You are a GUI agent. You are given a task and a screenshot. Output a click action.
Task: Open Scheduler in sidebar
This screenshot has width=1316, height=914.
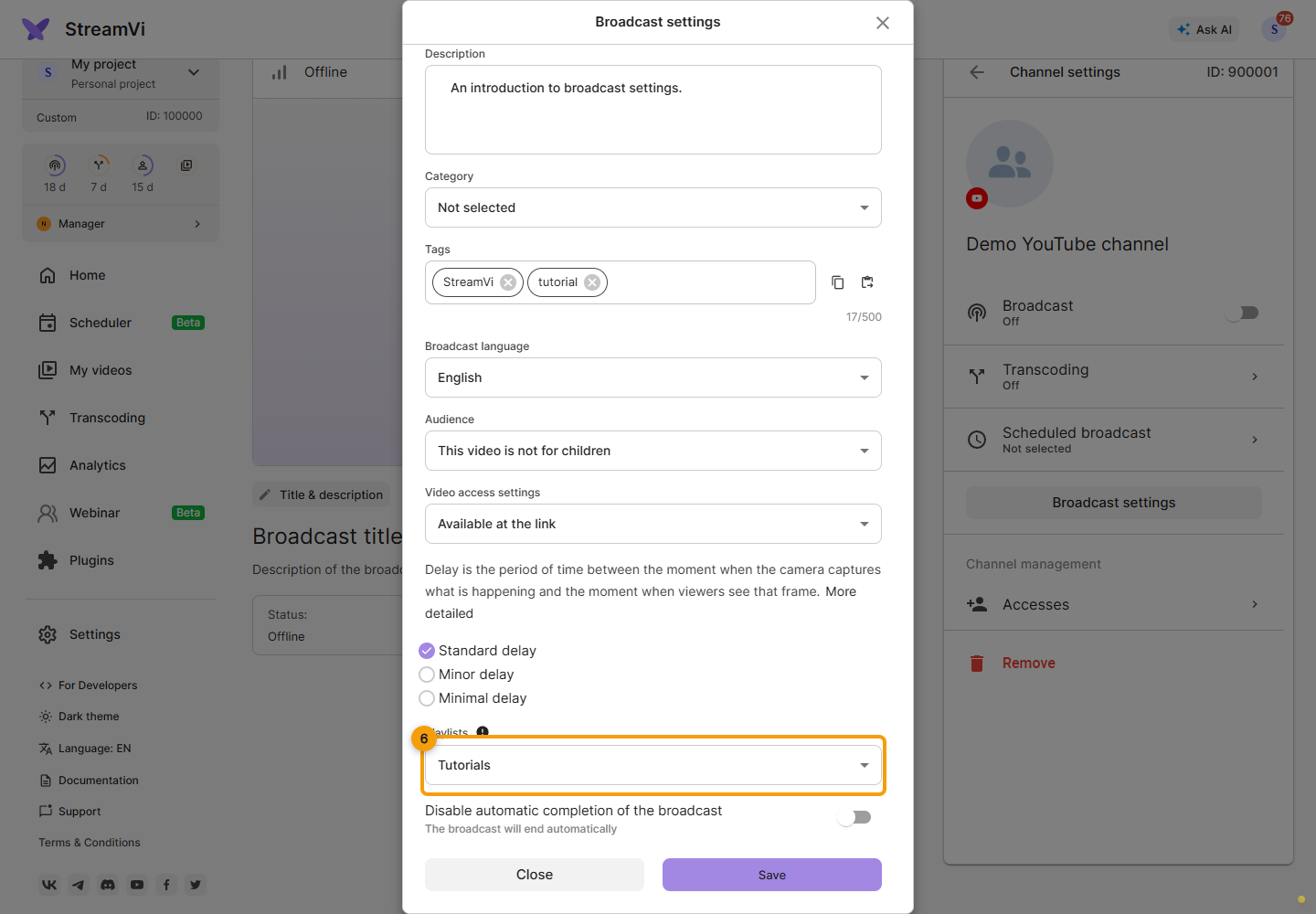(x=121, y=323)
